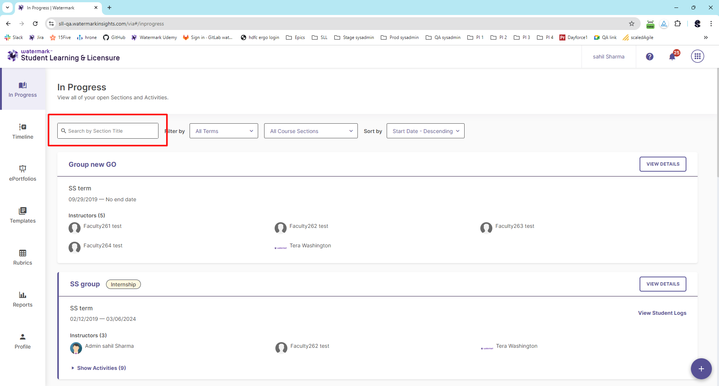This screenshot has height=386, width=719.
Task: Open the All Terms filter dropdown
Action: [224, 131]
